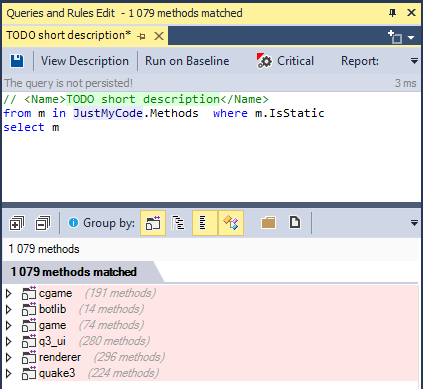This screenshot has height=389, width=423.
Task: Click the renderer assembly icon
Action: click(x=29, y=357)
